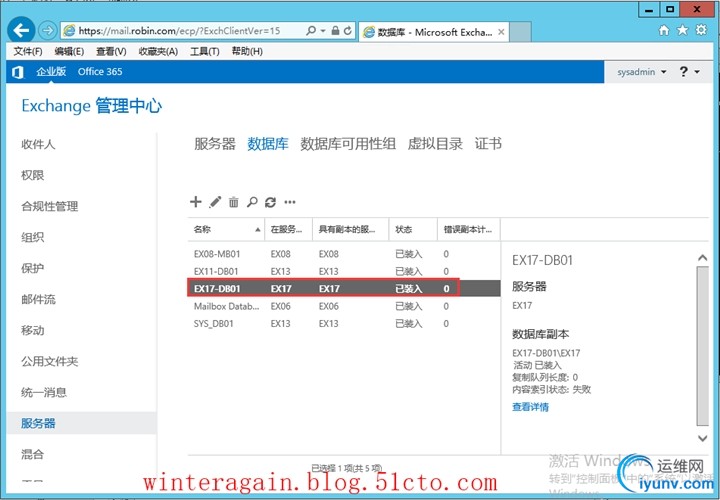Select the Mailbox Datab... row
The width and height of the screenshot is (720, 500).
click(x=344, y=306)
